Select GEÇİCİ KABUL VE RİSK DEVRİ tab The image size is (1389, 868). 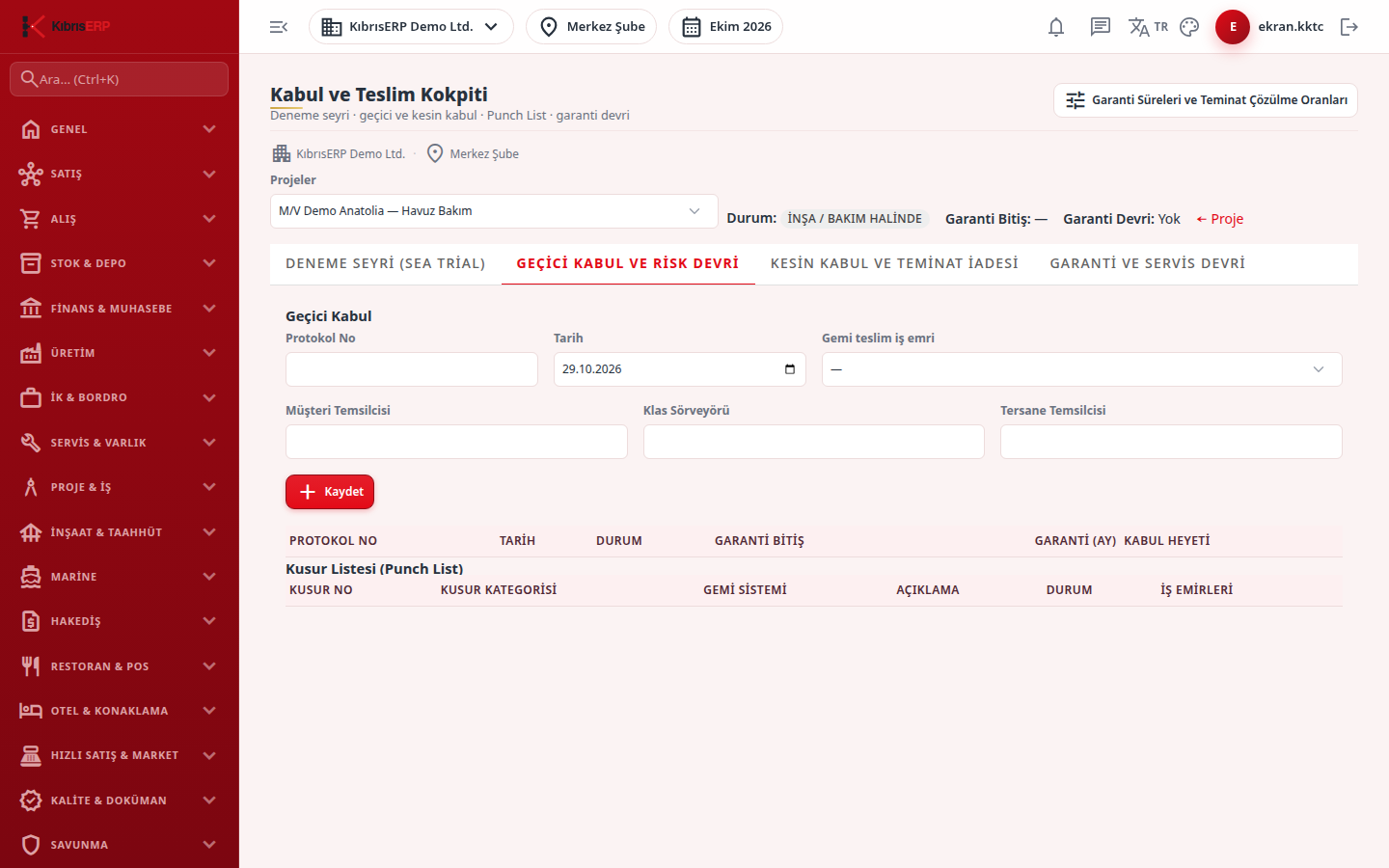click(628, 263)
